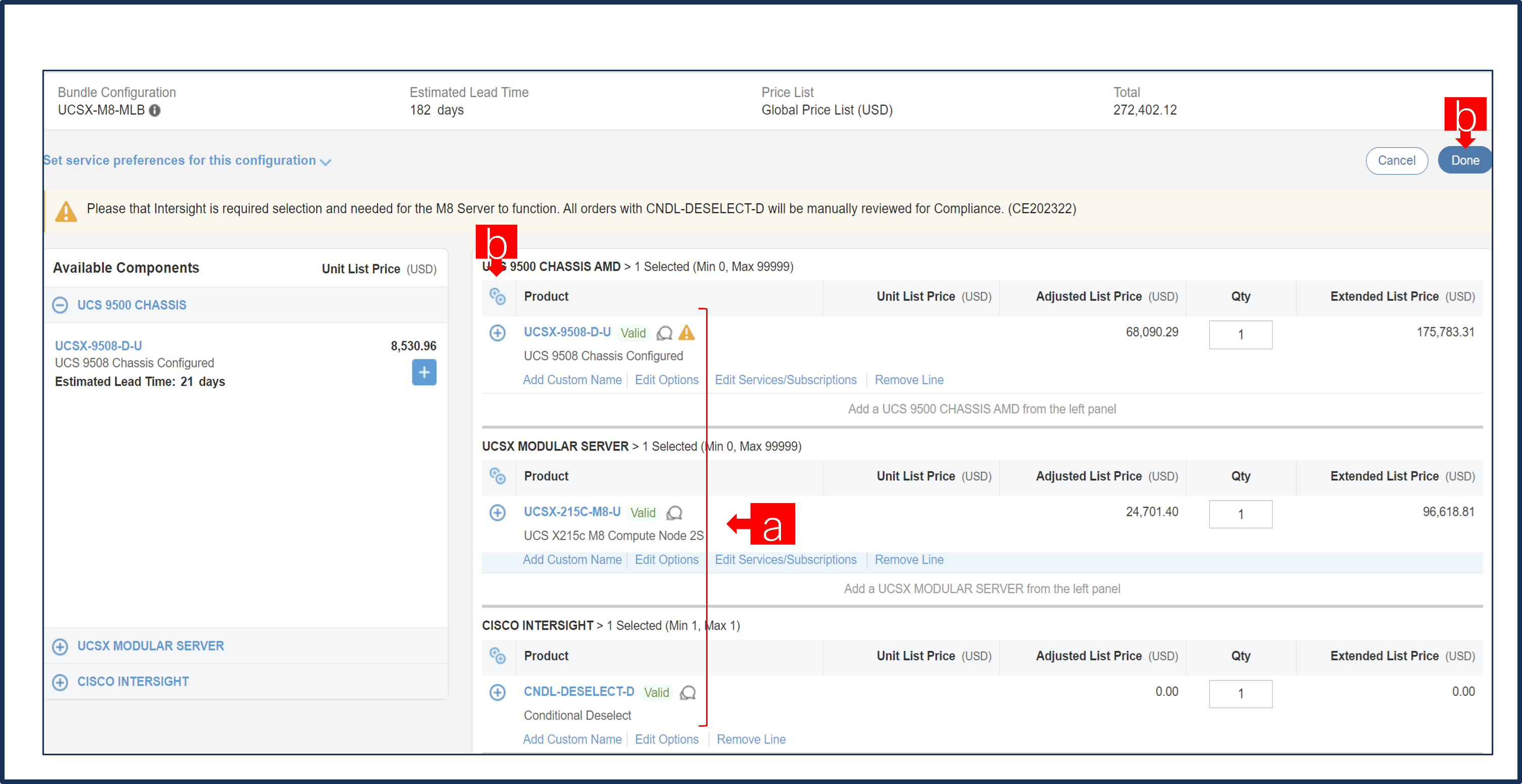Screen dimensions: 1522x784
Task: Click the Global Price List (USD) value
Action: [x=827, y=110]
